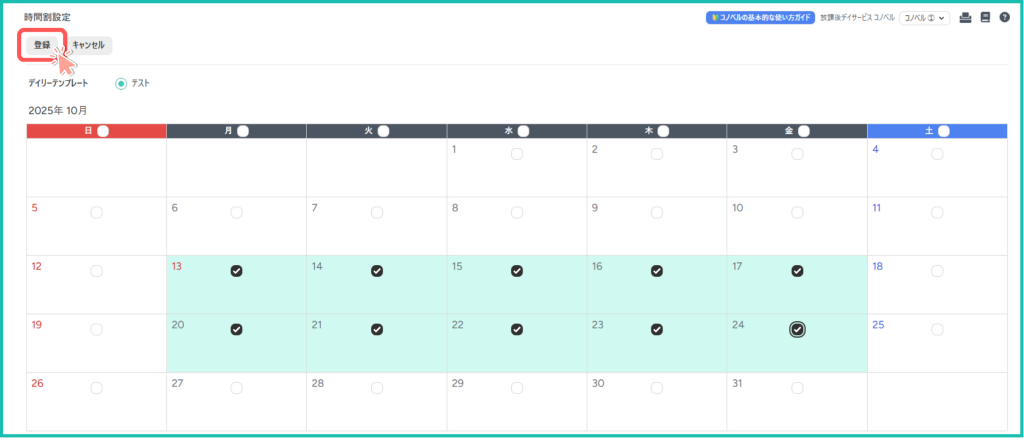Viewport: 1024px width, 438px height.
Task: Check the October 31 checkbox
Action: 797,387
